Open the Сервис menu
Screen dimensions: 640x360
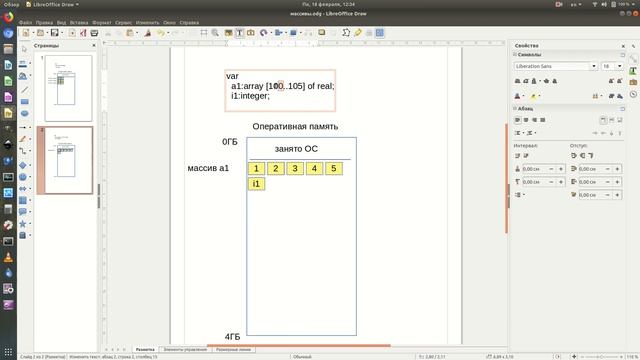(x=123, y=22)
